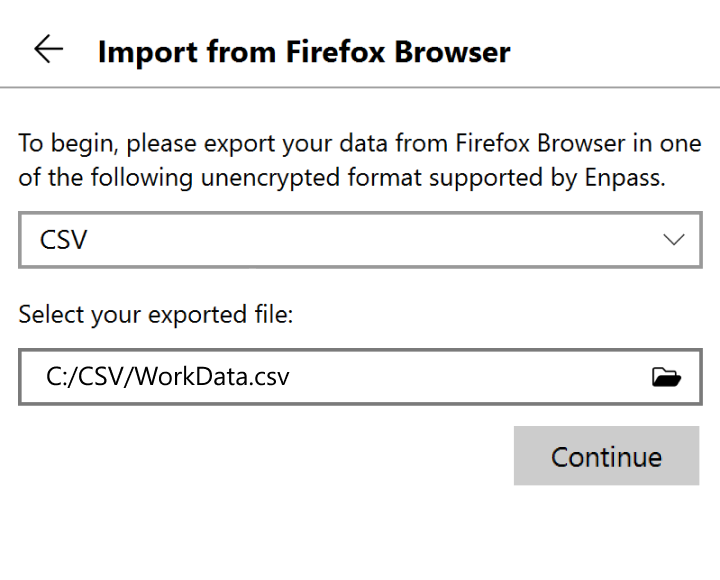This screenshot has height=580, width=720.
Task: Select the 'CSV' text in format dropdown
Action: (x=63, y=240)
